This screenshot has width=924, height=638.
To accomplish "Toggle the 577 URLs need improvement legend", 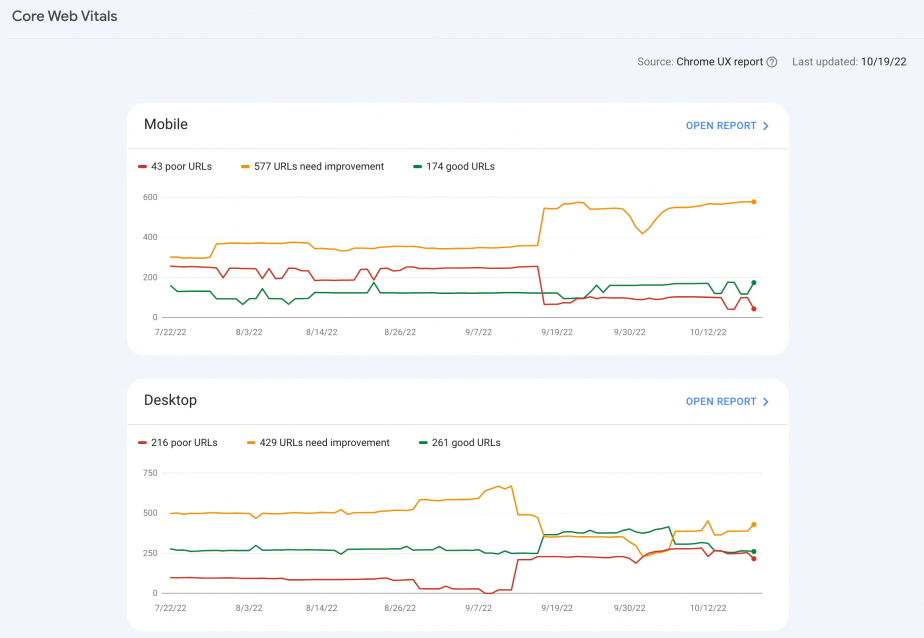I will pos(312,167).
